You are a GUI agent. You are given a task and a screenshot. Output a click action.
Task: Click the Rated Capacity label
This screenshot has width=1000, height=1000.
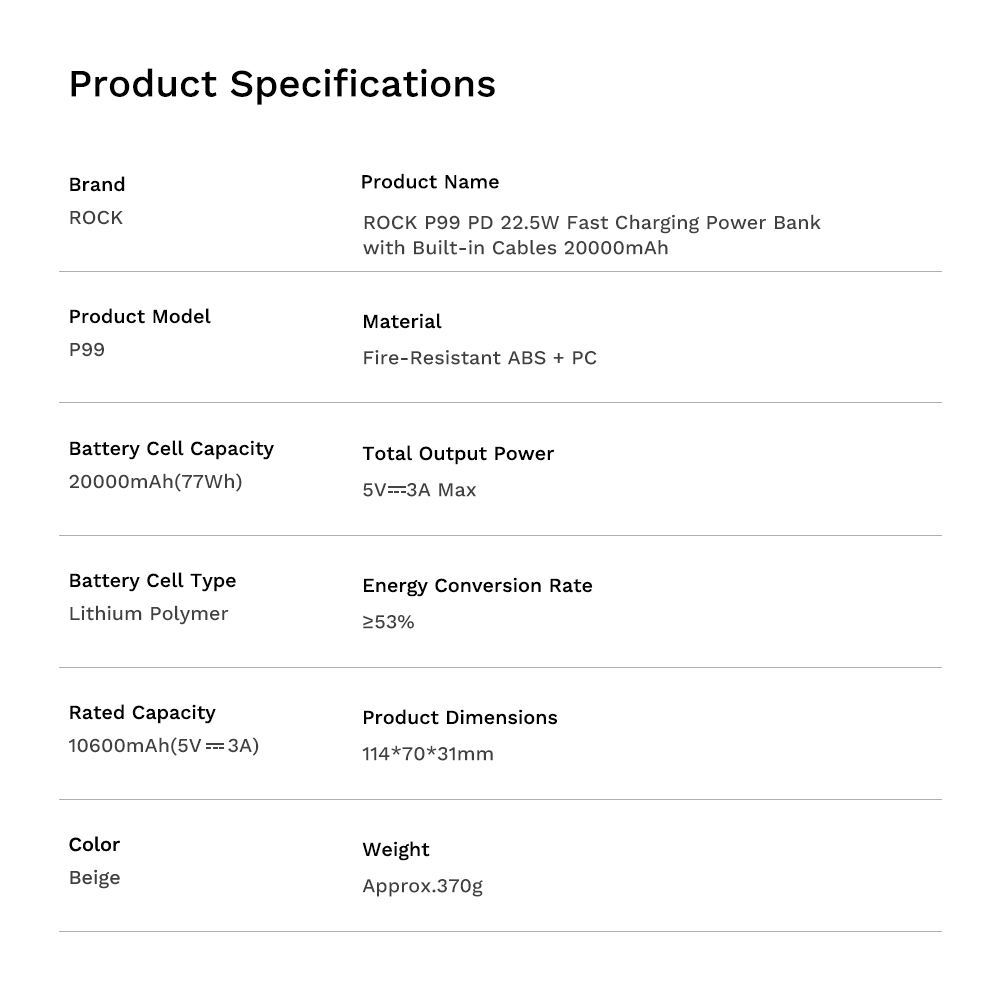[x=142, y=712]
